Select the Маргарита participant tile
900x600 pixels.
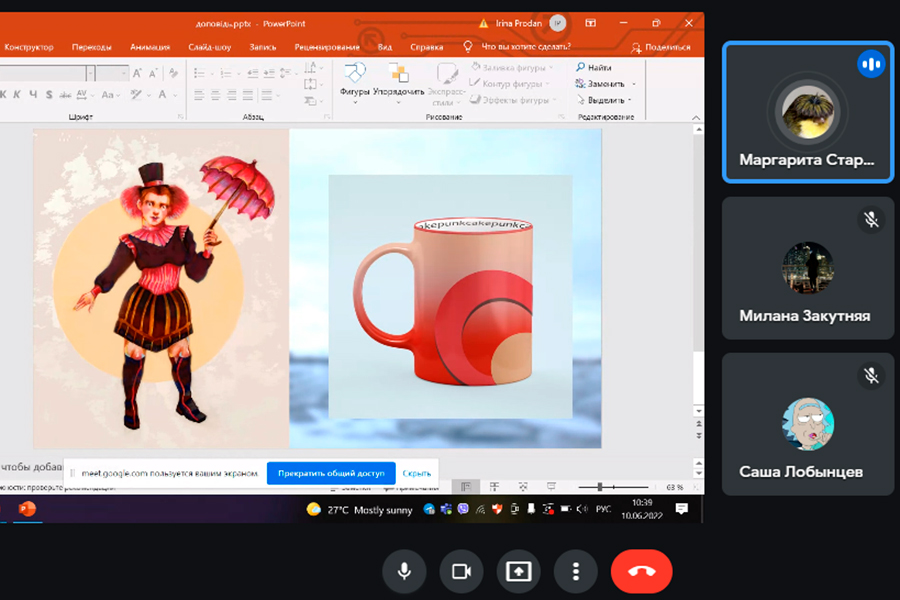(807, 112)
